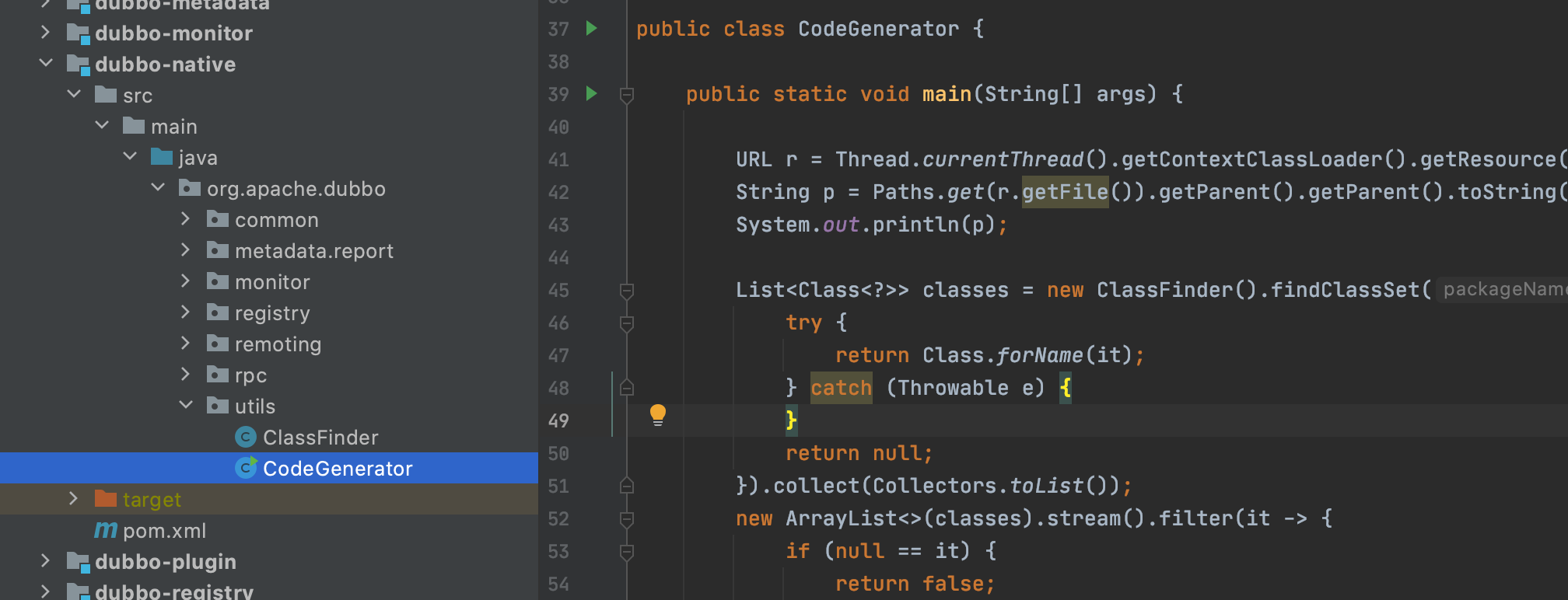Open pom.xml from the project tree
Viewport: 1568px width, 600px height.
point(164,531)
